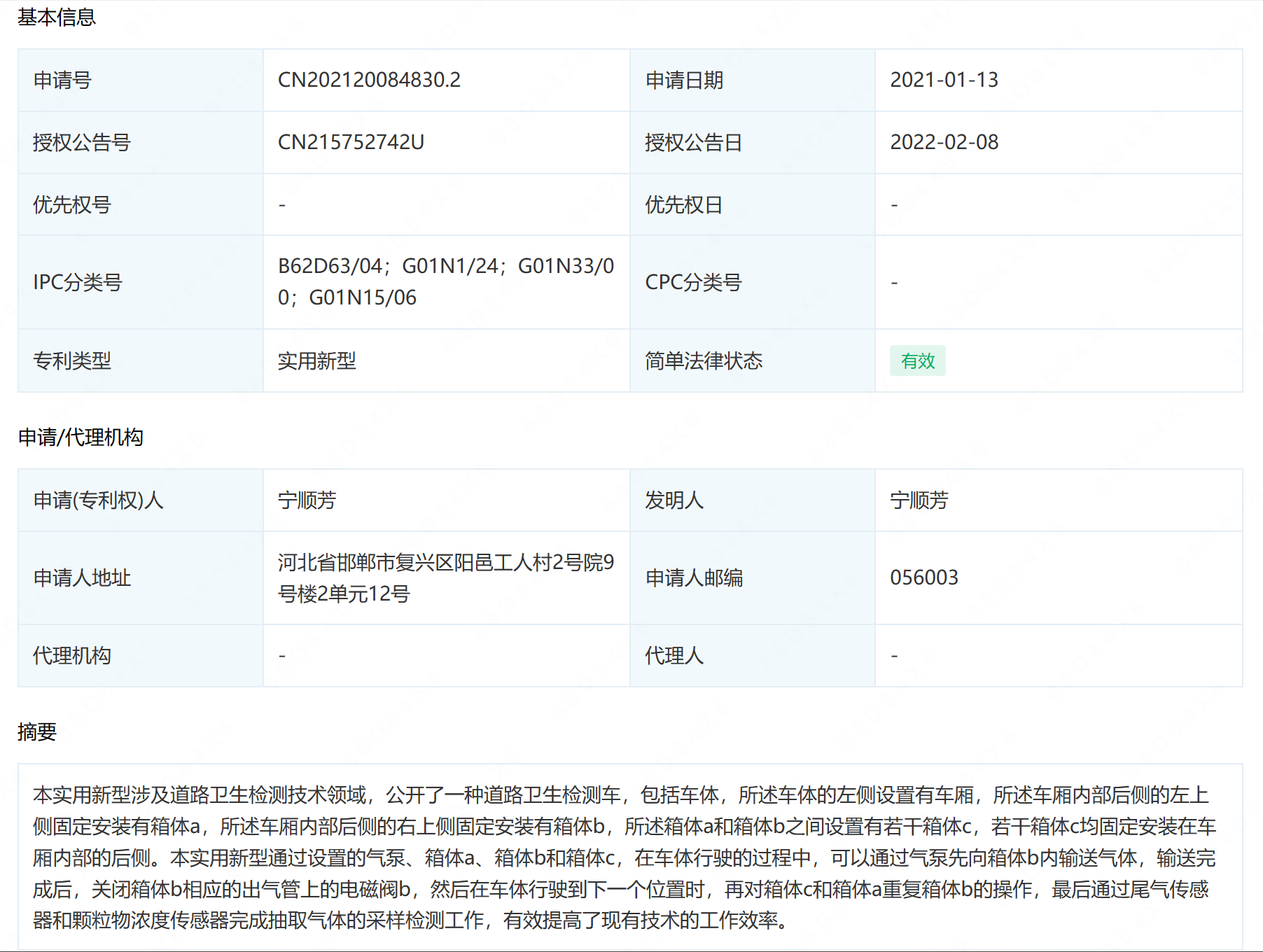Click the 摘要 section heading

[36, 731]
